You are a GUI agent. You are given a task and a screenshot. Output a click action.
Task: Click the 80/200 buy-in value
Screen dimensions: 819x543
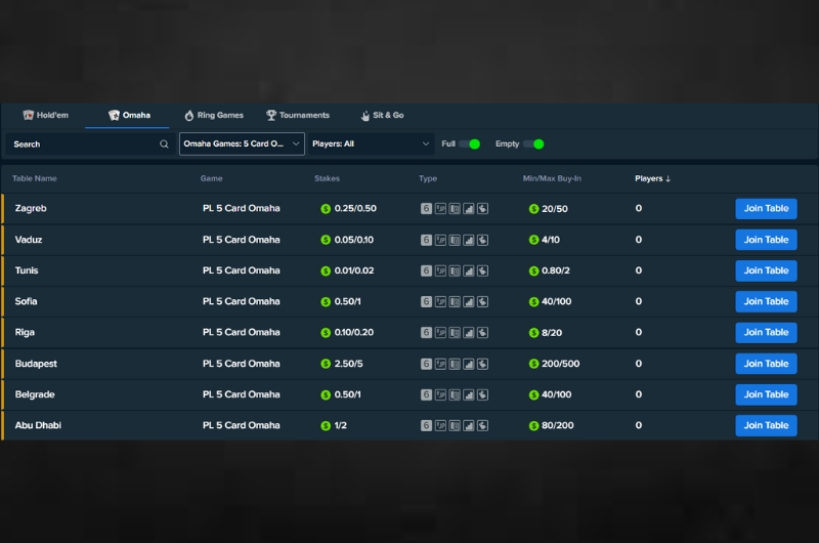(558, 425)
